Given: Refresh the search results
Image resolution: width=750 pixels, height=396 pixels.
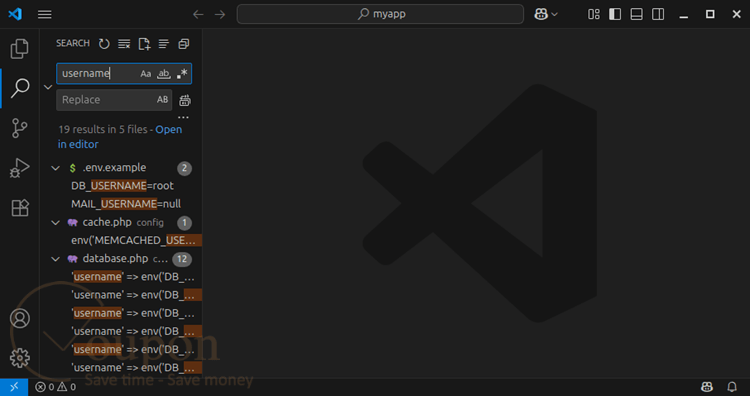Looking at the screenshot, I should [x=104, y=44].
